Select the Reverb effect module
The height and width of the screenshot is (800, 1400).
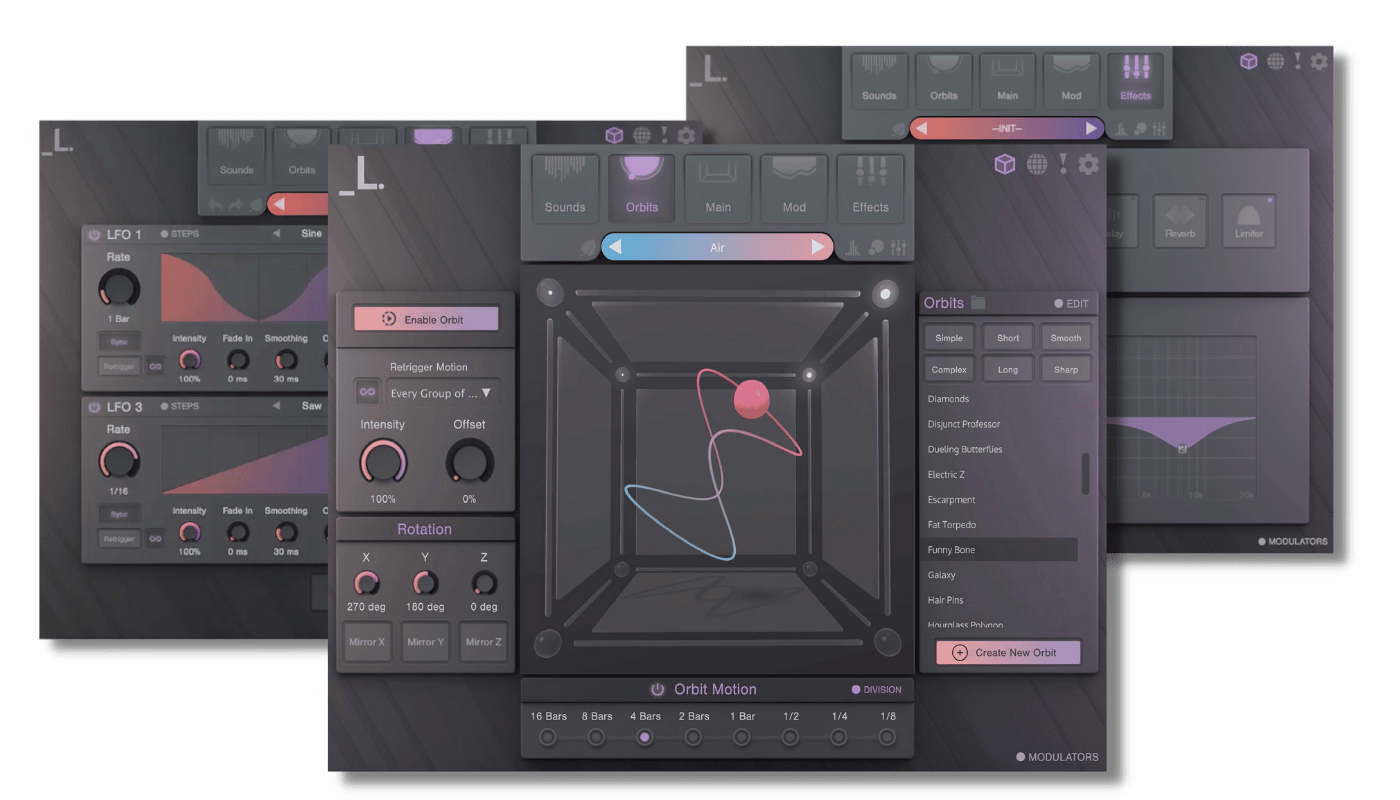click(x=1180, y=221)
